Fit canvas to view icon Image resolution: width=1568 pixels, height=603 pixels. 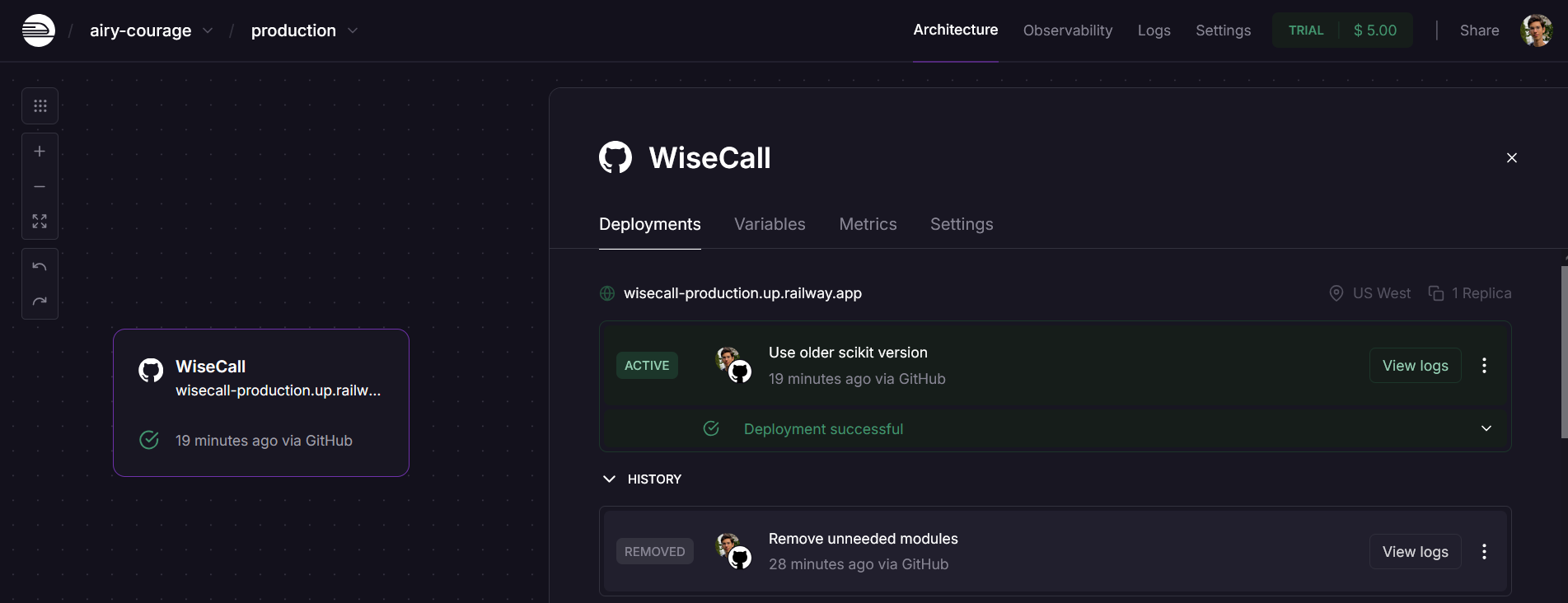(40, 222)
